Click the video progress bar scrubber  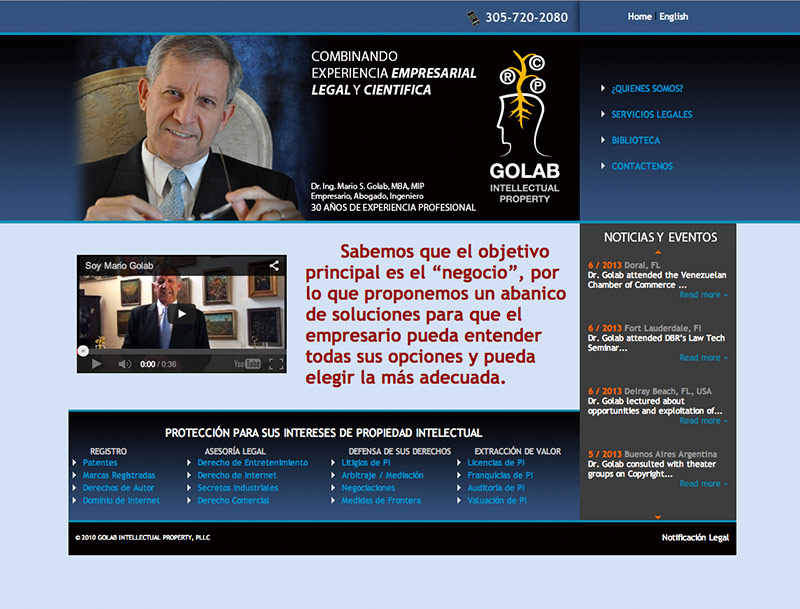tap(83, 351)
